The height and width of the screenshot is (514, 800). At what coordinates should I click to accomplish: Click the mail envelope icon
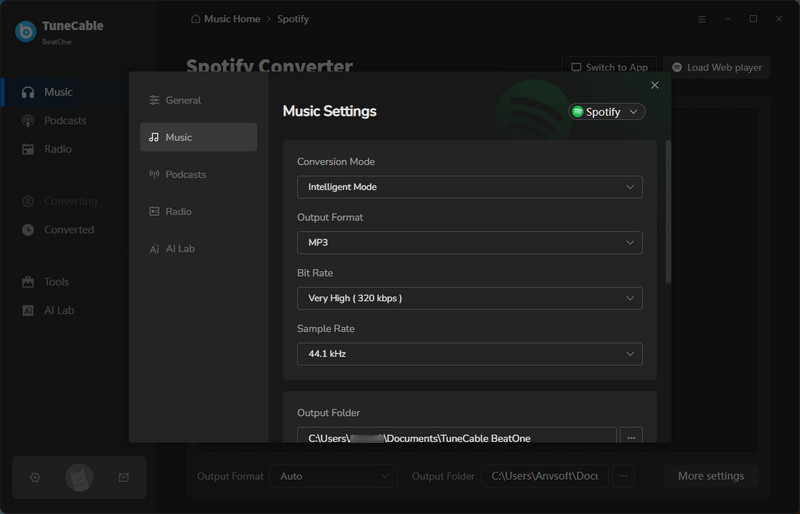point(123,477)
